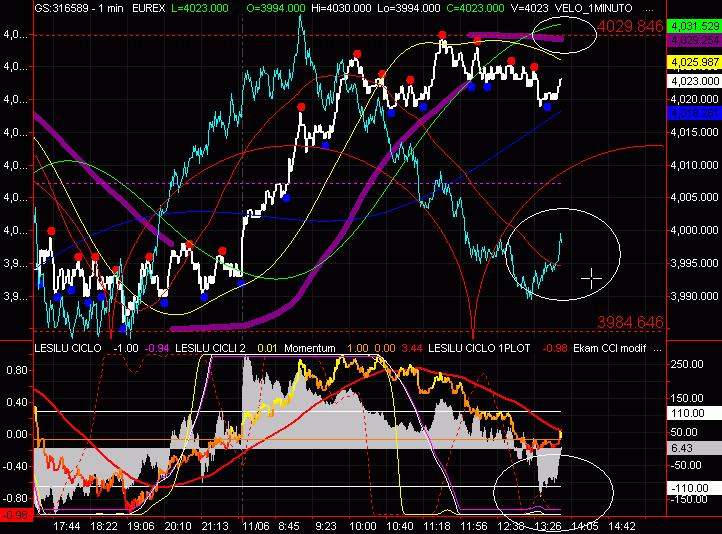The height and width of the screenshot is (534, 722).
Task: Click the yellow 4,025.987 price tag
Action: 694,63
